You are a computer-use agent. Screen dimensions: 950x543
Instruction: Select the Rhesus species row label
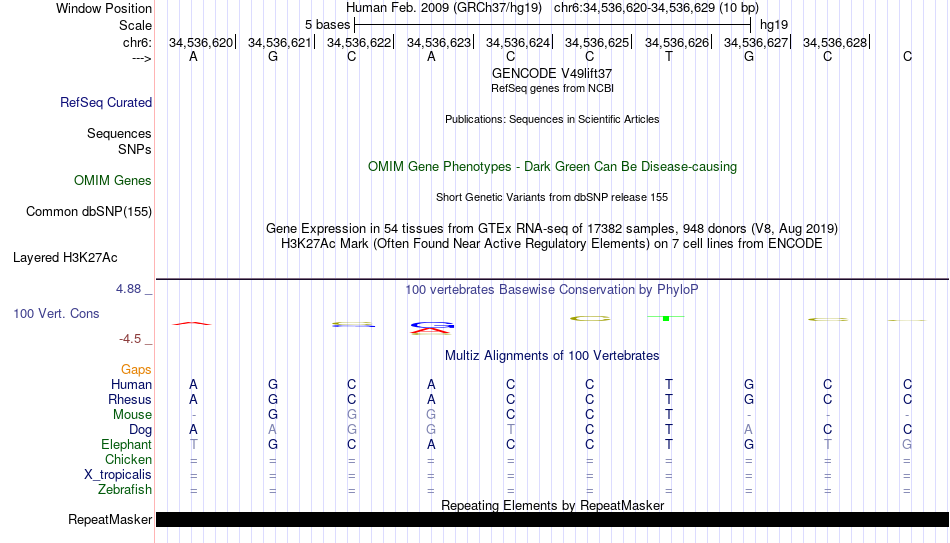click(x=130, y=399)
